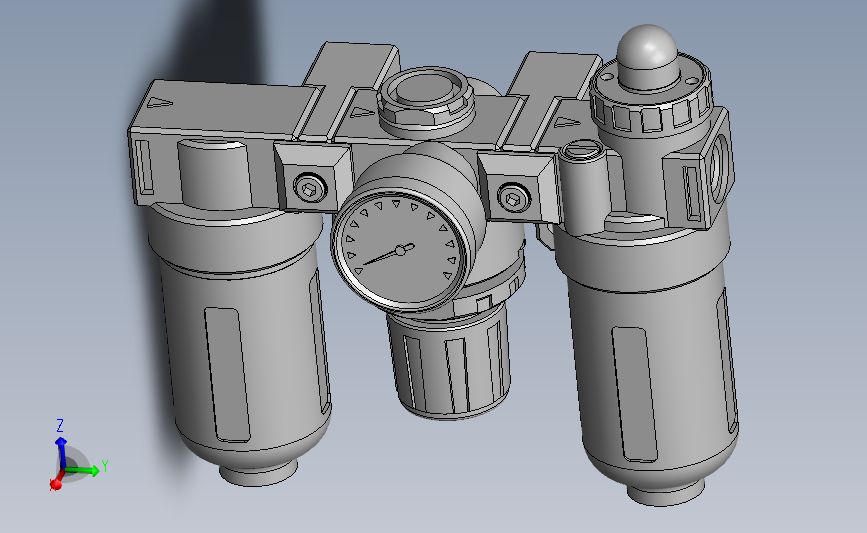Select the slotted screw head beside the lubricator
The image size is (867, 533).
pyautogui.click(x=581, y=148)
